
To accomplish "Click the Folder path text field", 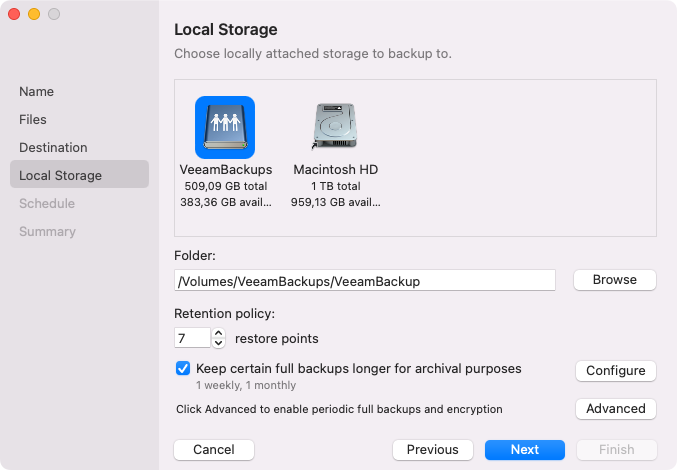I will (365, 281).
